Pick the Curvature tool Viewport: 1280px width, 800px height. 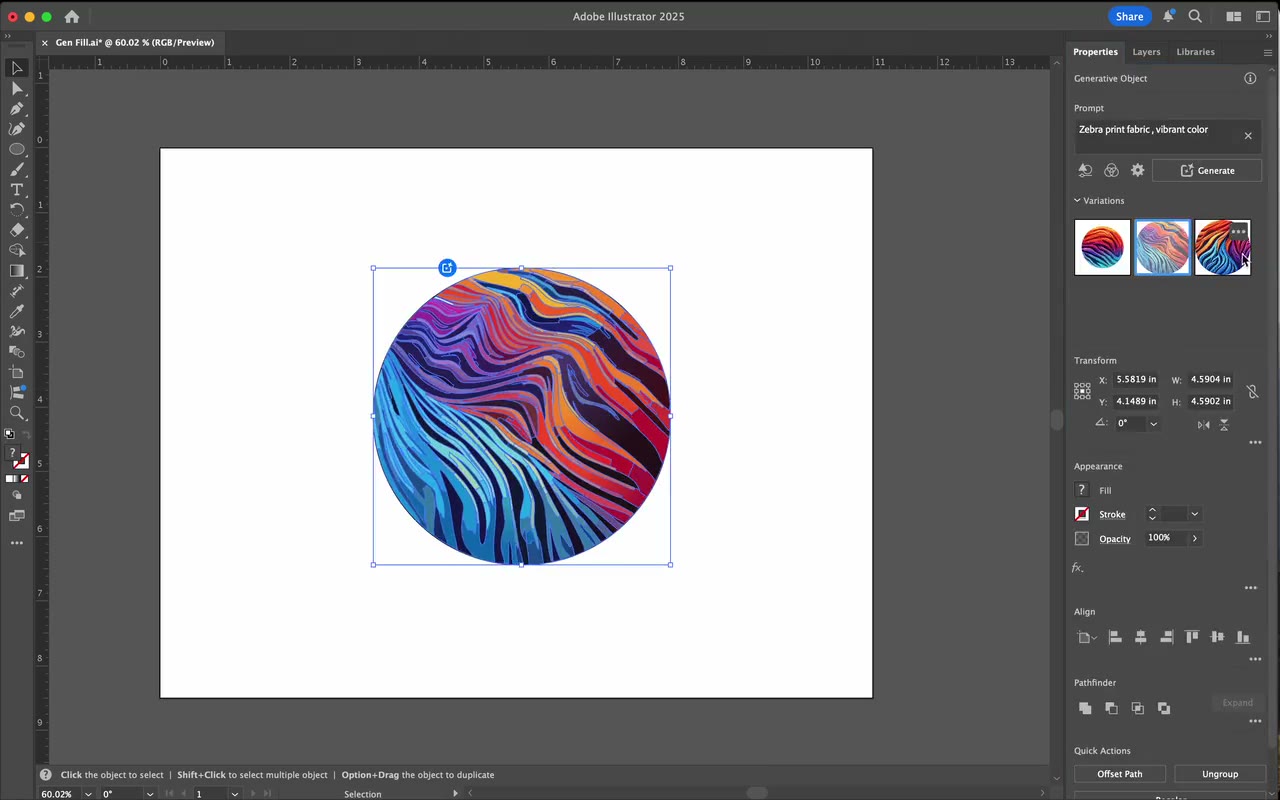click(x=17, y=128)
